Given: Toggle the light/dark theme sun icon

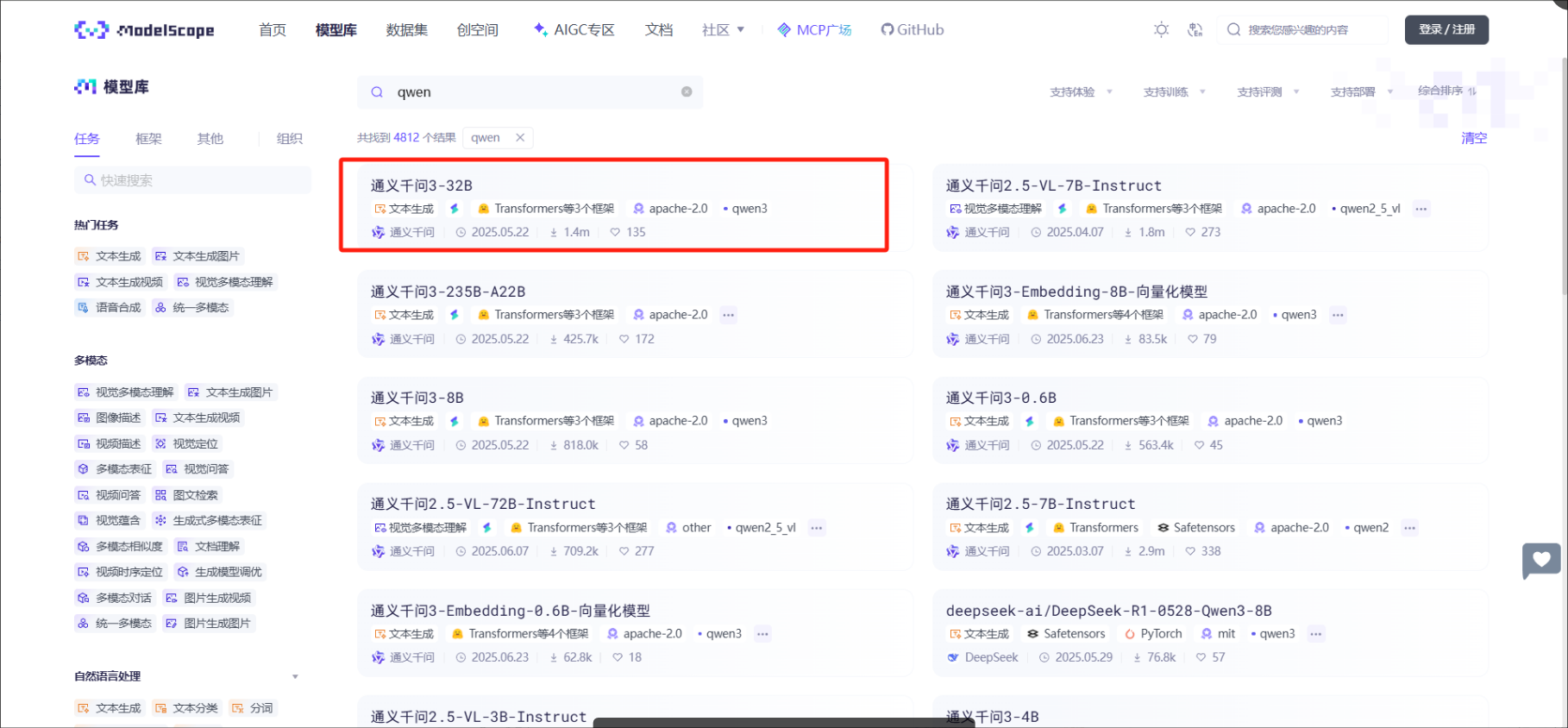Looking at the screenshot, I should click(1161, 30).
